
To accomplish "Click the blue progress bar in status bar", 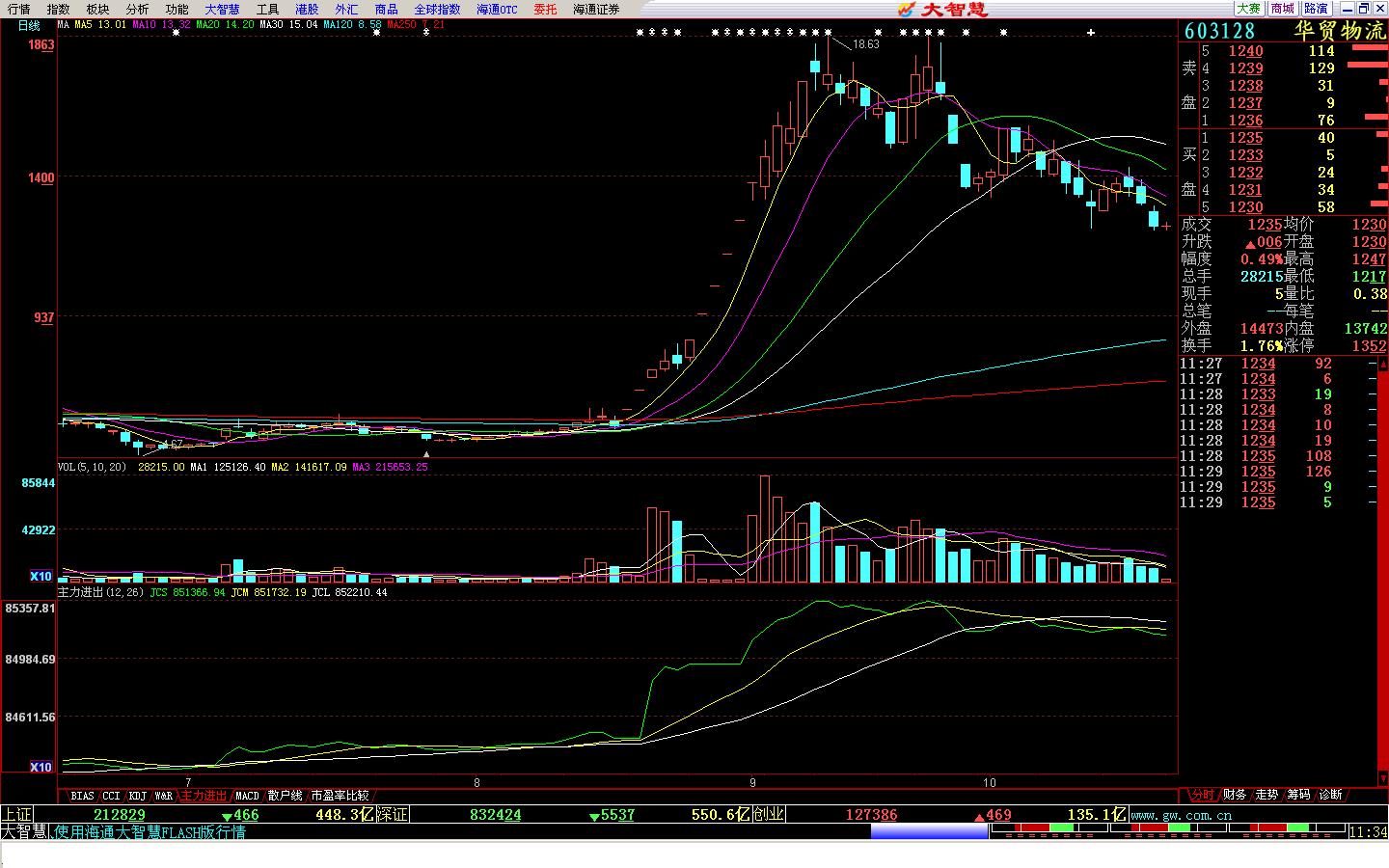I will [x=929, y=831].
